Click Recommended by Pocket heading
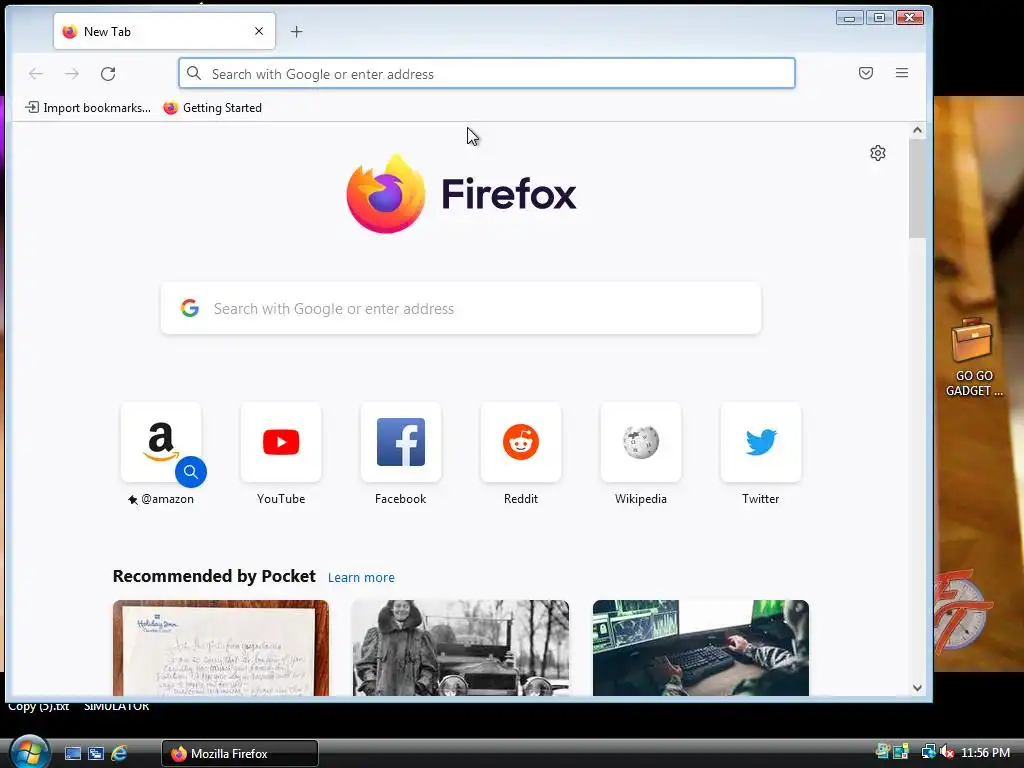This screenshot has width=1024, height=768. 214,576
